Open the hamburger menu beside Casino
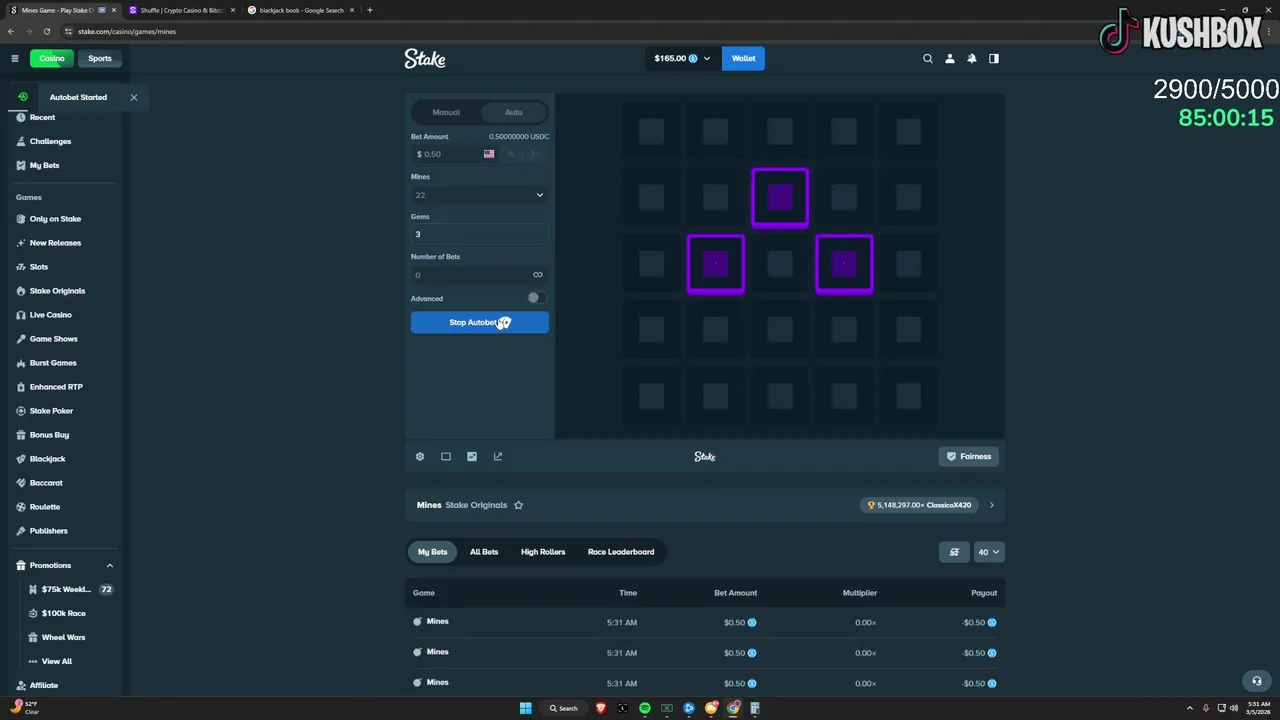The width and height of the screenshot is (1280, 720). pyautogui.click(x=15, y=58)
